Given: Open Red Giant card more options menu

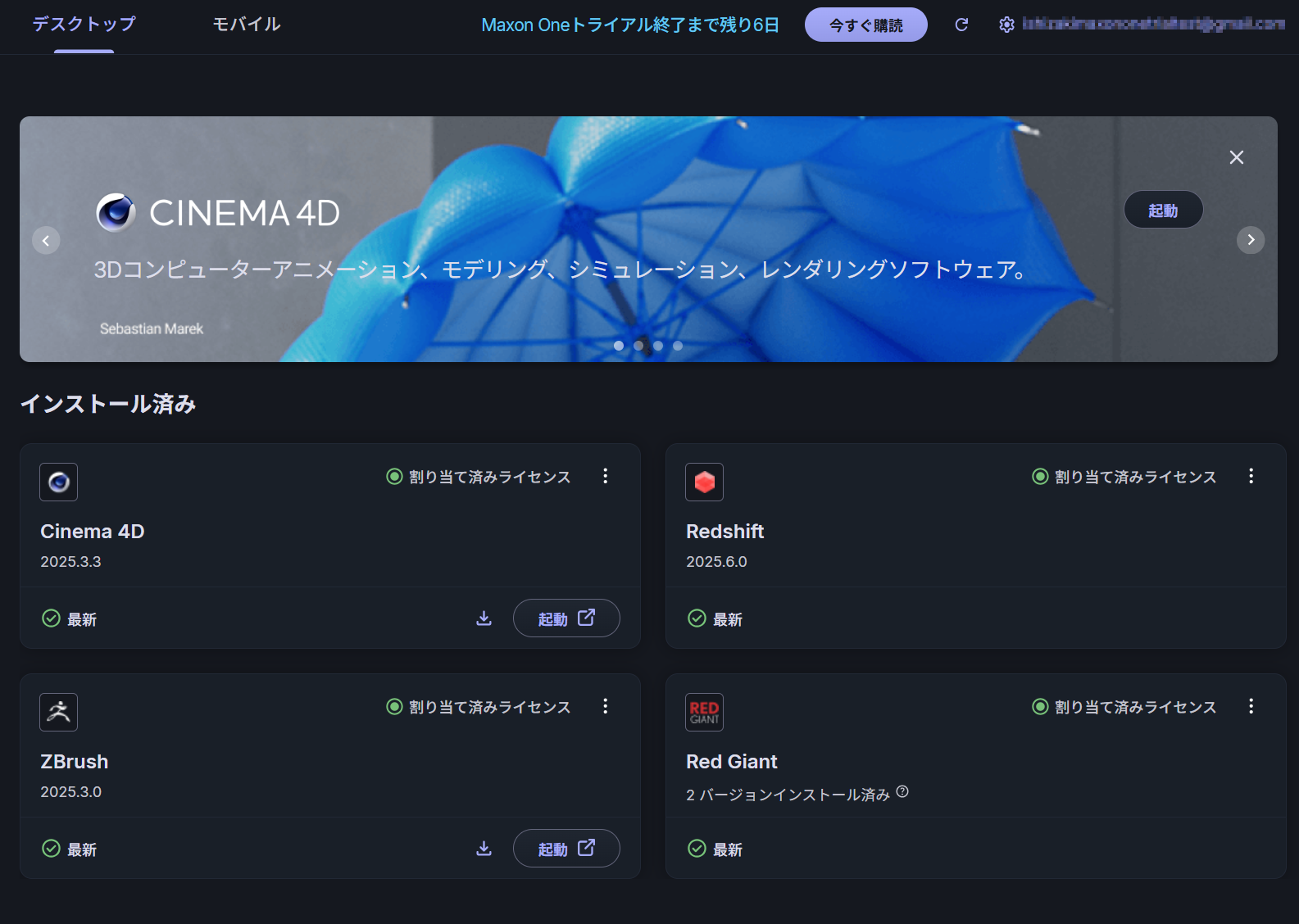Looking at the screenshot, I should (x=1251, y=706).
